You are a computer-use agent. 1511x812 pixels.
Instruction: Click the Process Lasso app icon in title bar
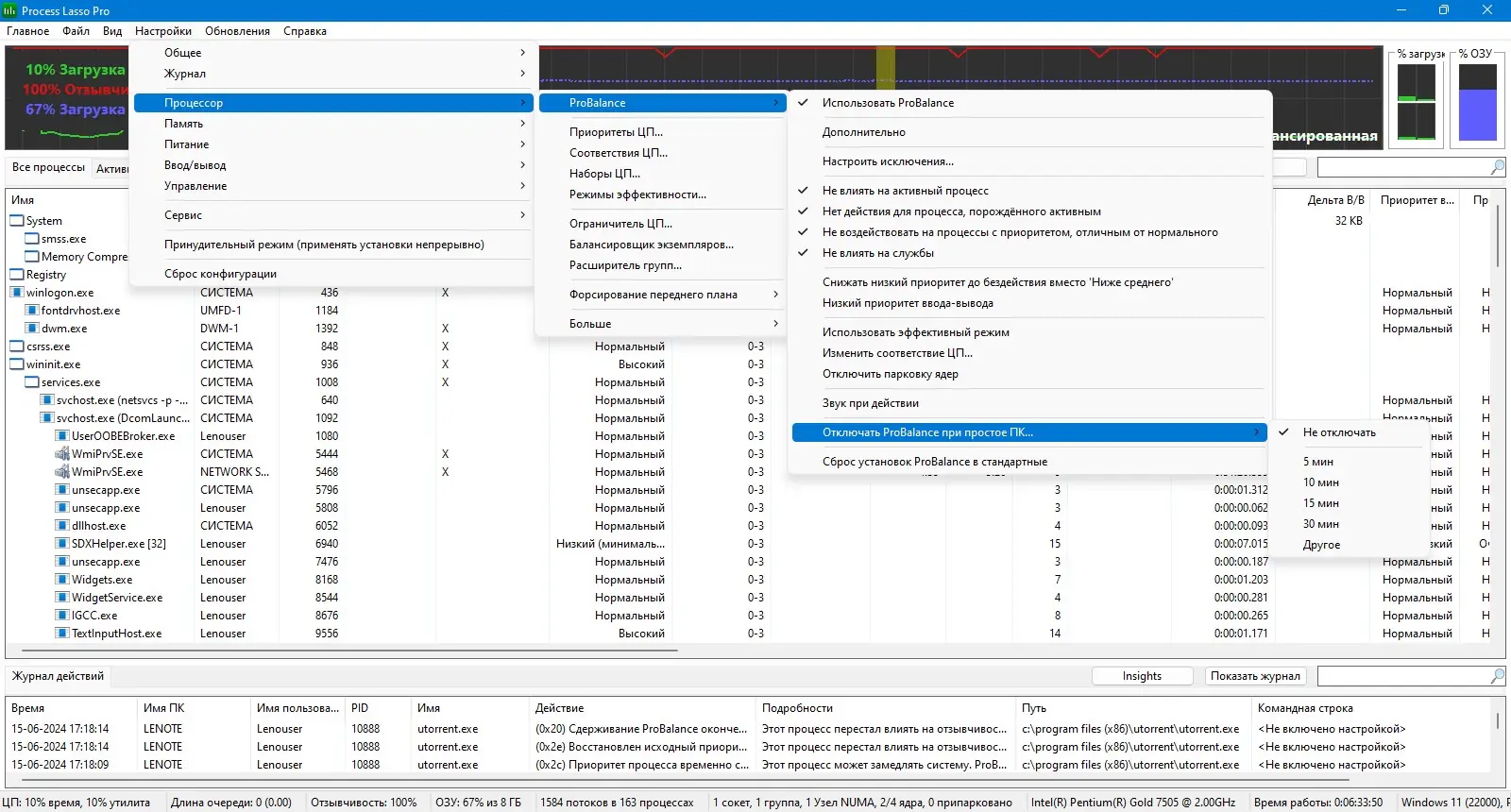pyautogui.click(x=9, y=10)
